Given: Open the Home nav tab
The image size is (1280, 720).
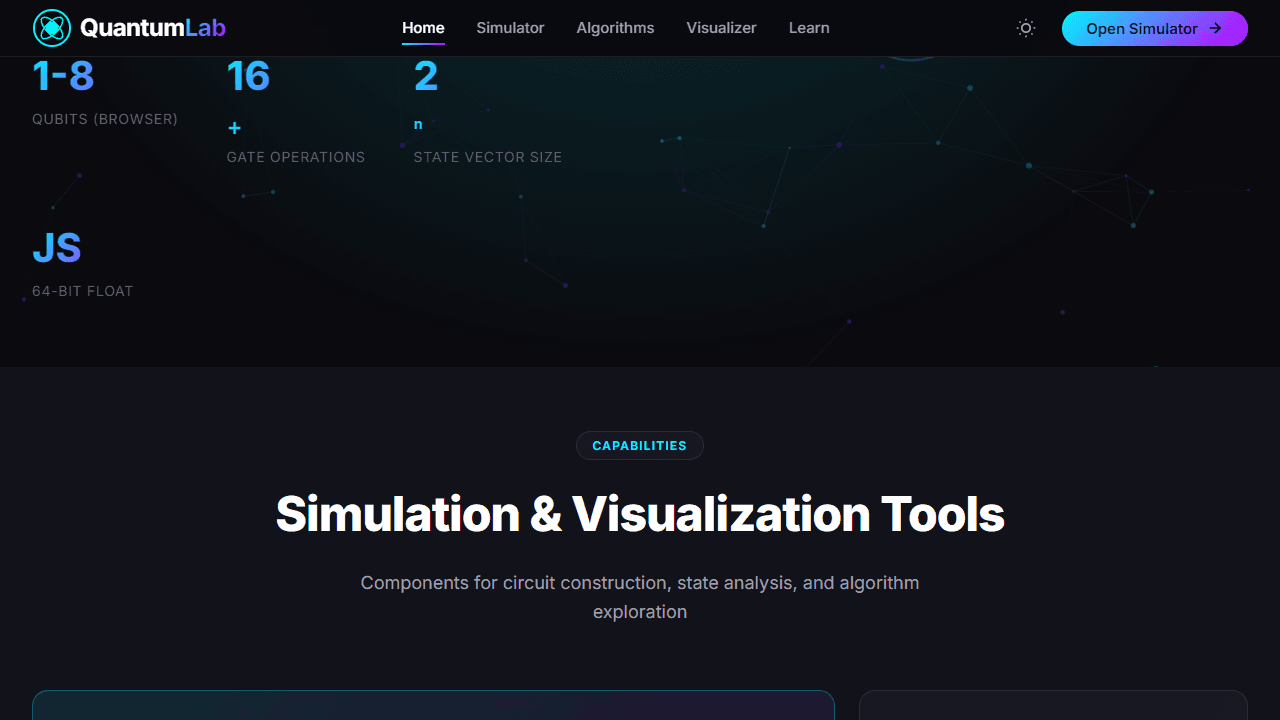Looking at the screenshot, I should pyautogui.click(x=423, y=28).
